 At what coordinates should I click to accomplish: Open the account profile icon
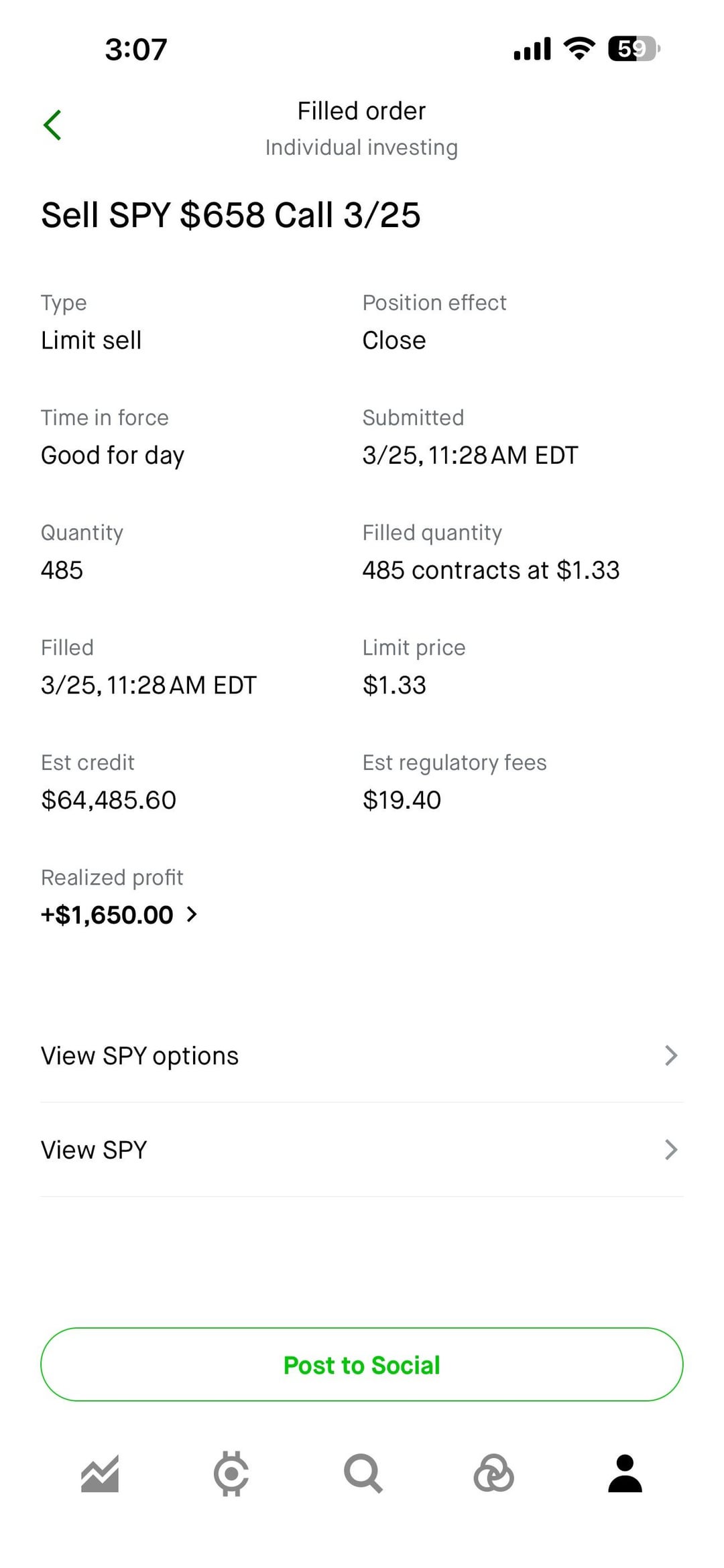tap(625, 1474)
